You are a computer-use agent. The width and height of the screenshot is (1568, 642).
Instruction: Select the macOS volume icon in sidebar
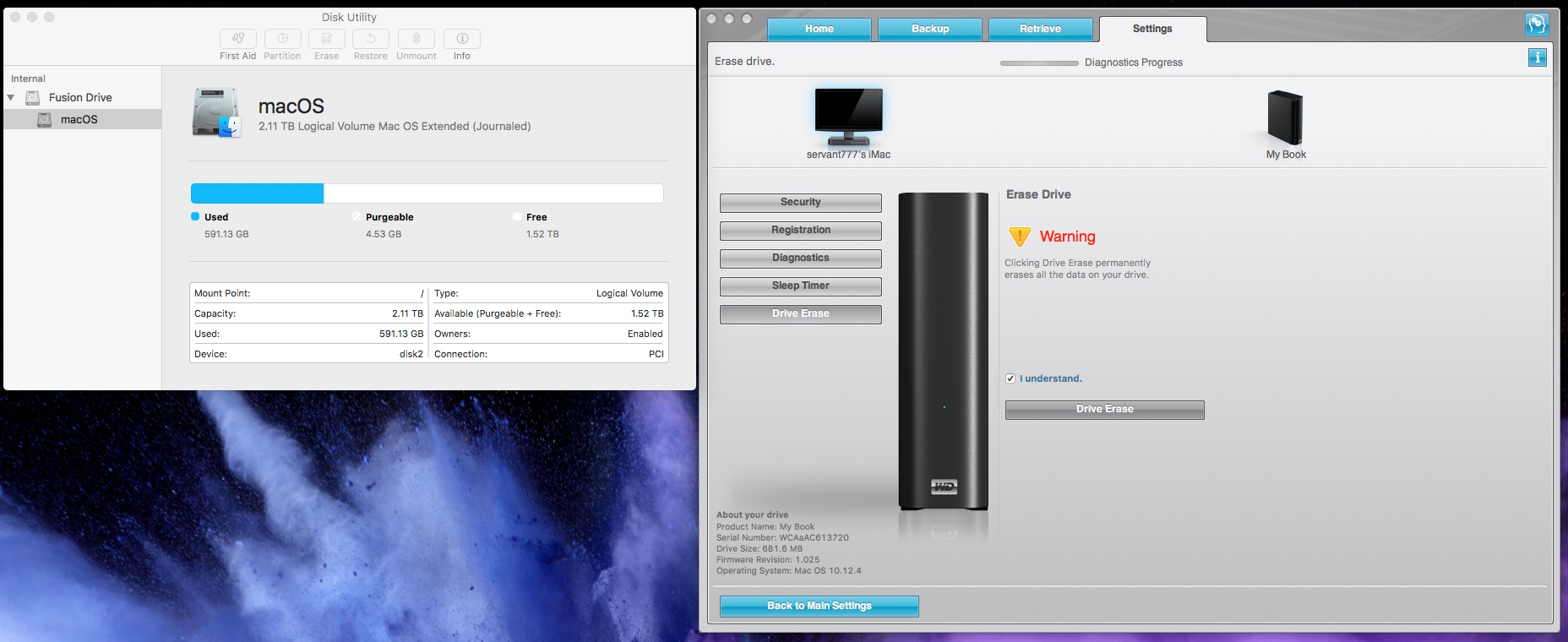click(45, 120)
